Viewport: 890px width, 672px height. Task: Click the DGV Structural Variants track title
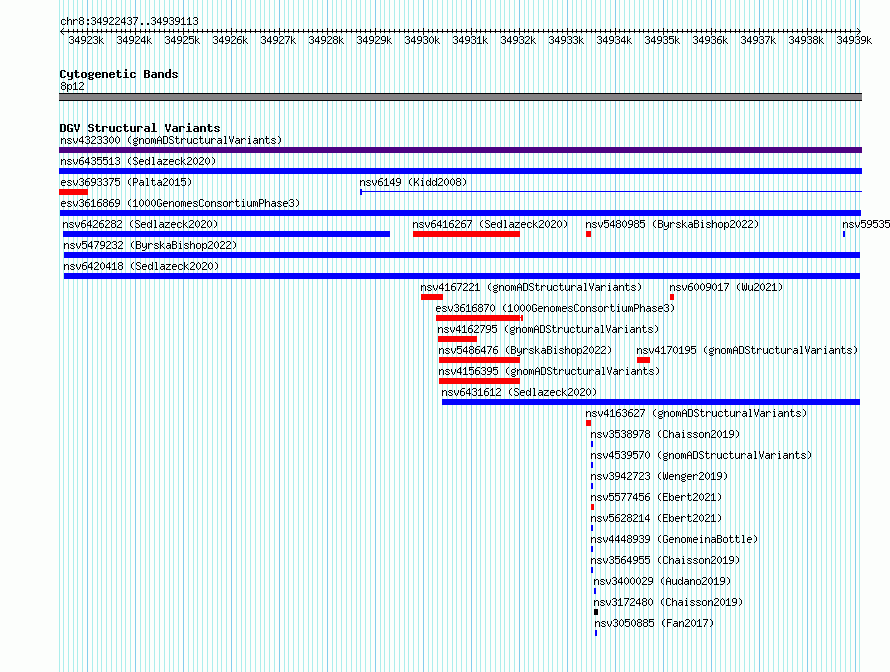[140, 128]
